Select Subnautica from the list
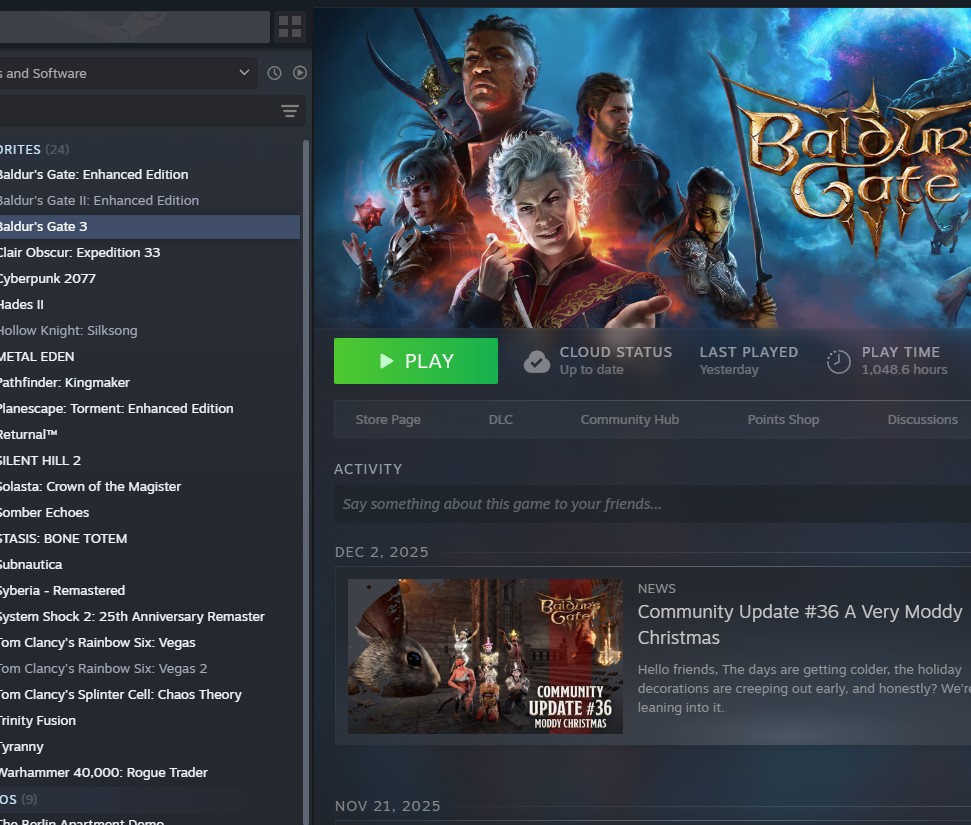 [150, 565]
